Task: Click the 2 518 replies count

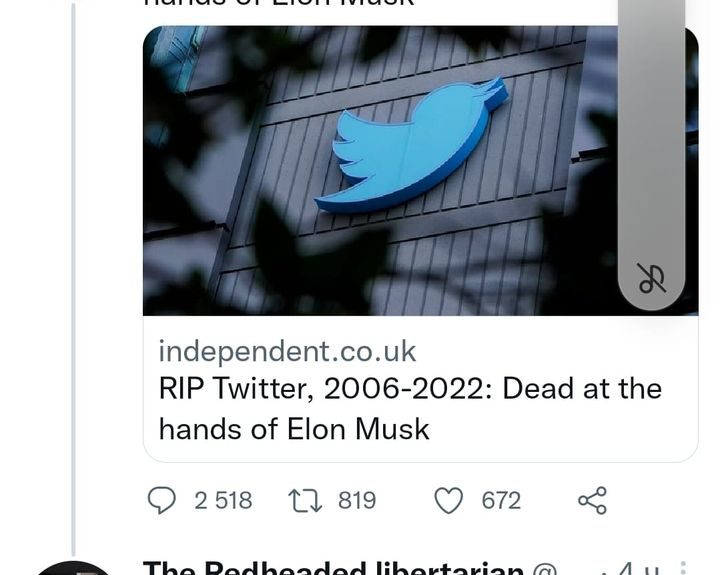Action: coord(223,500)
